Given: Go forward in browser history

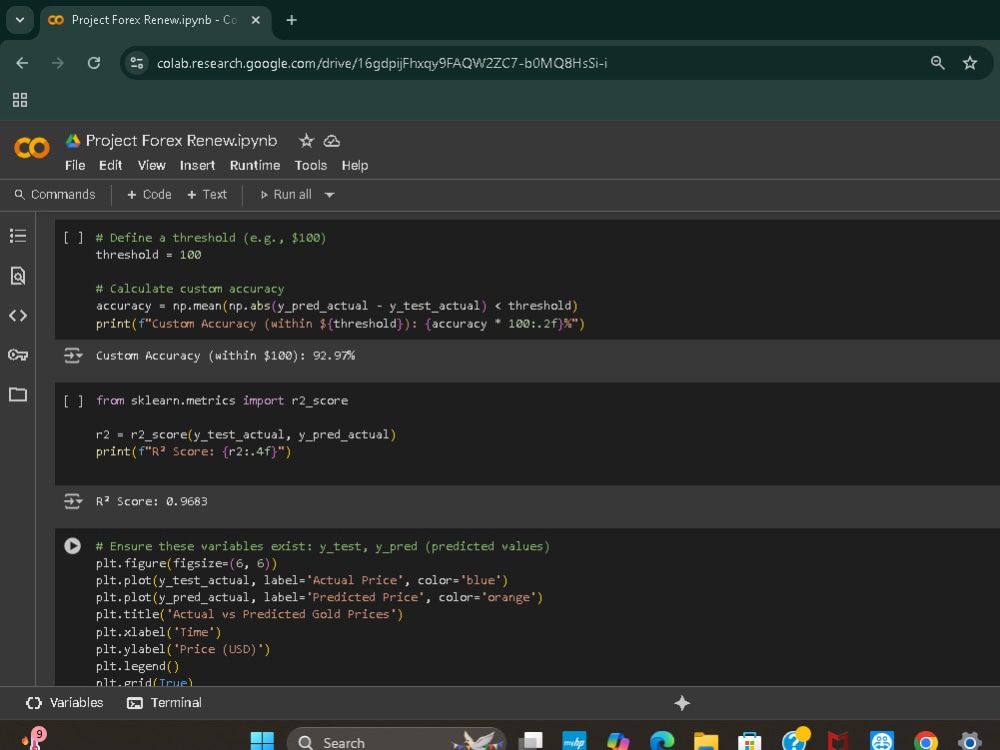Looking at the screenshot, I should (x=58, y=63).
